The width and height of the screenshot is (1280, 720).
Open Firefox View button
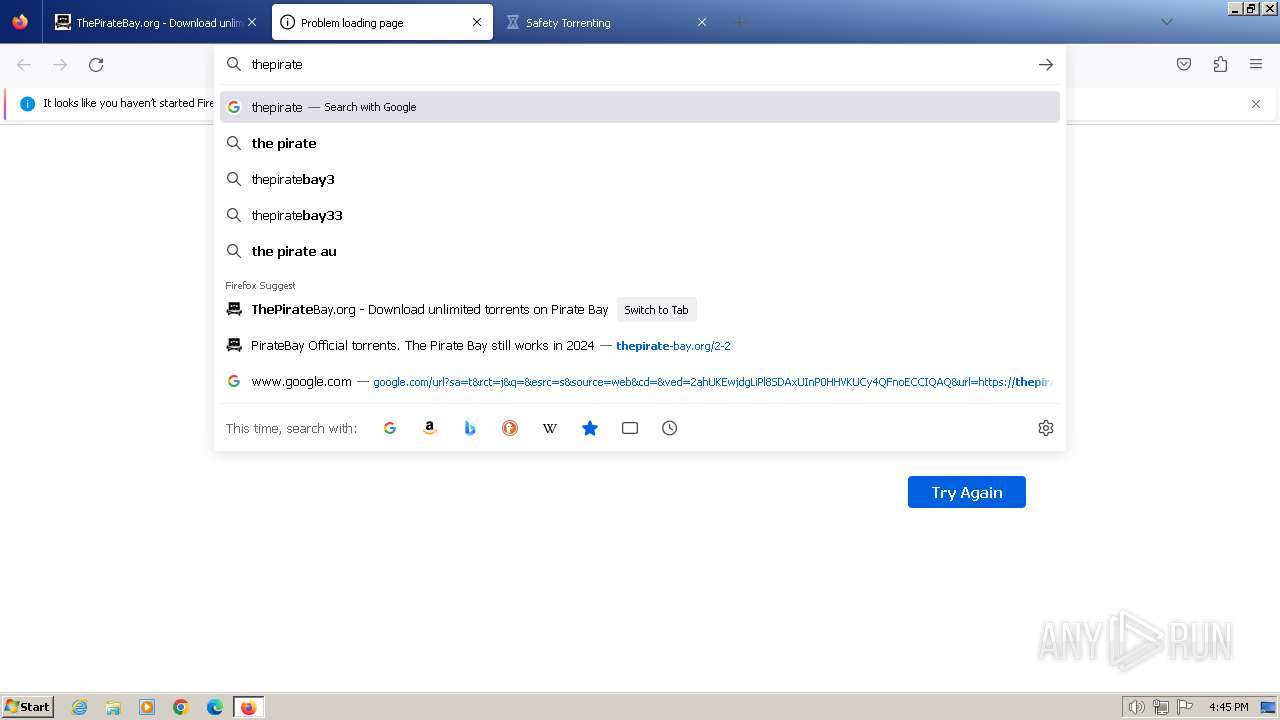coord(20,22)
